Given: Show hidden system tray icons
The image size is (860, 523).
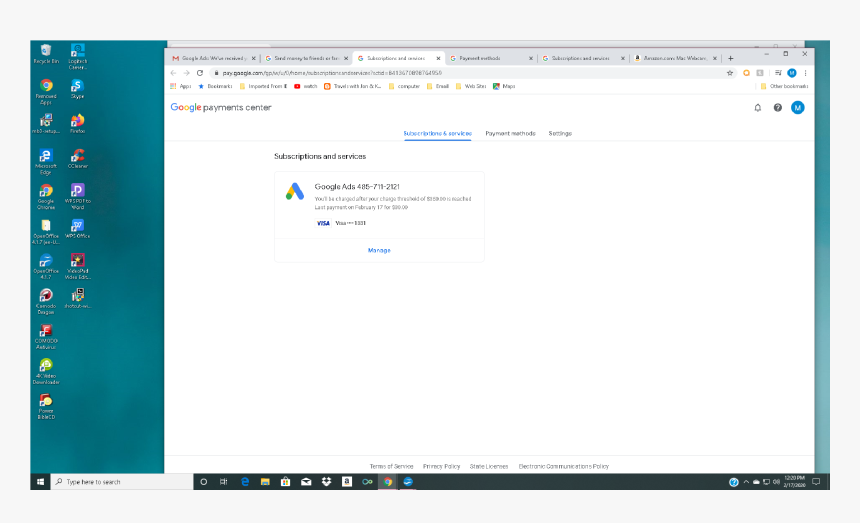Looking at the screenshot, I should click(746, 482).
